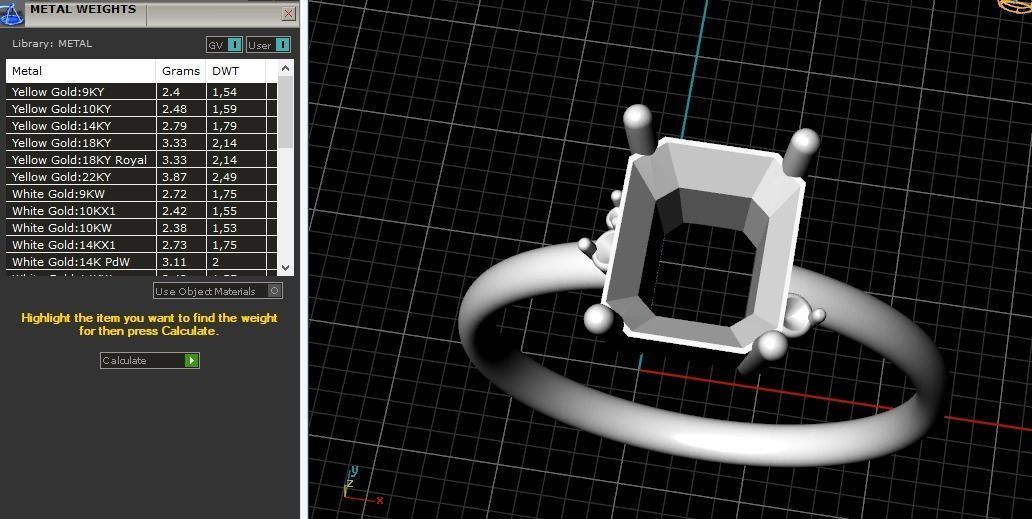This screenshot has height=519, width=1032.
Task: Click the 3.11 grams value
Action: [x=174, y=262]
